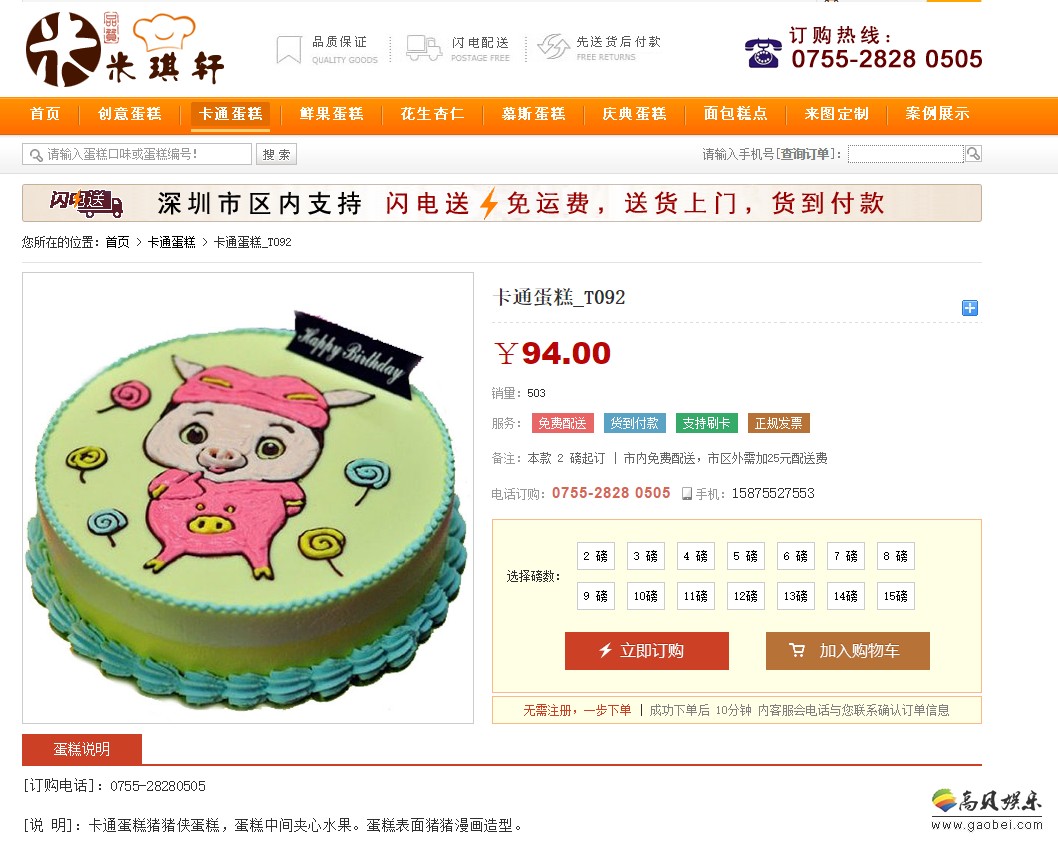Click the 立即订购 button
The width and height of the screenshot is (1058, 848).
coord(646,650)
